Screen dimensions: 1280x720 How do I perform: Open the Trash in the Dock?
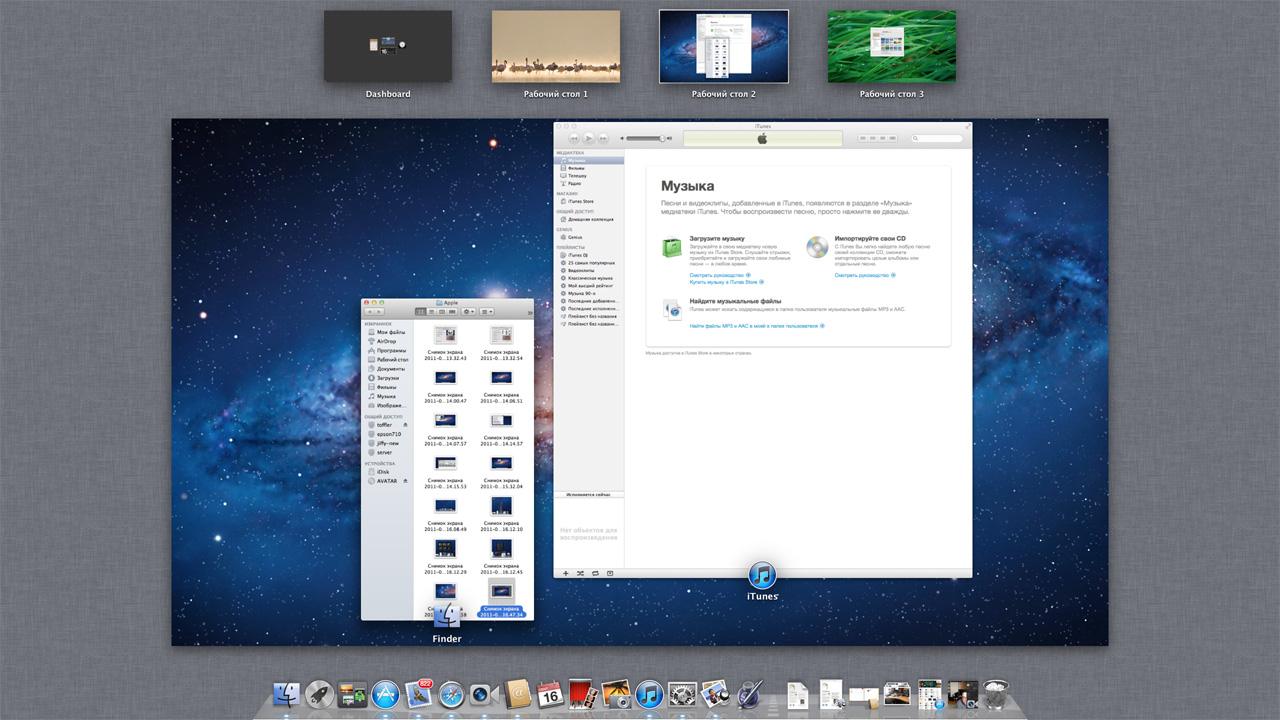996,695
